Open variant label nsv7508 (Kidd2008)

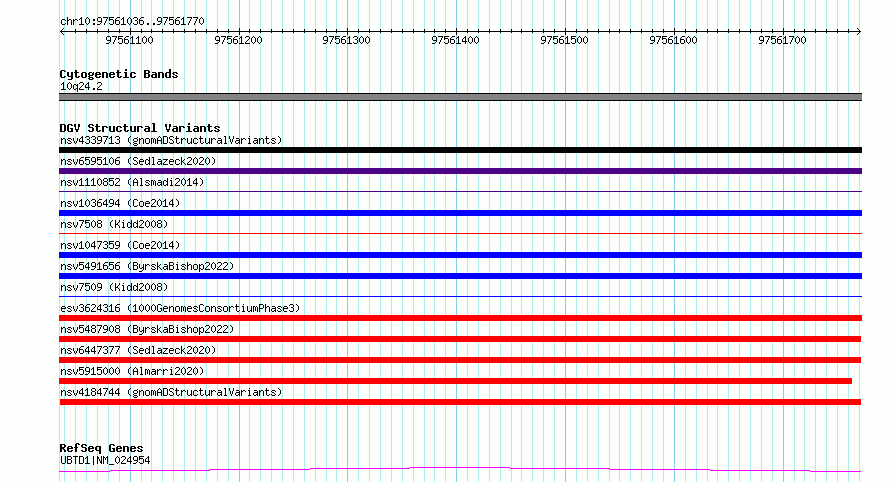click(114, 224)
